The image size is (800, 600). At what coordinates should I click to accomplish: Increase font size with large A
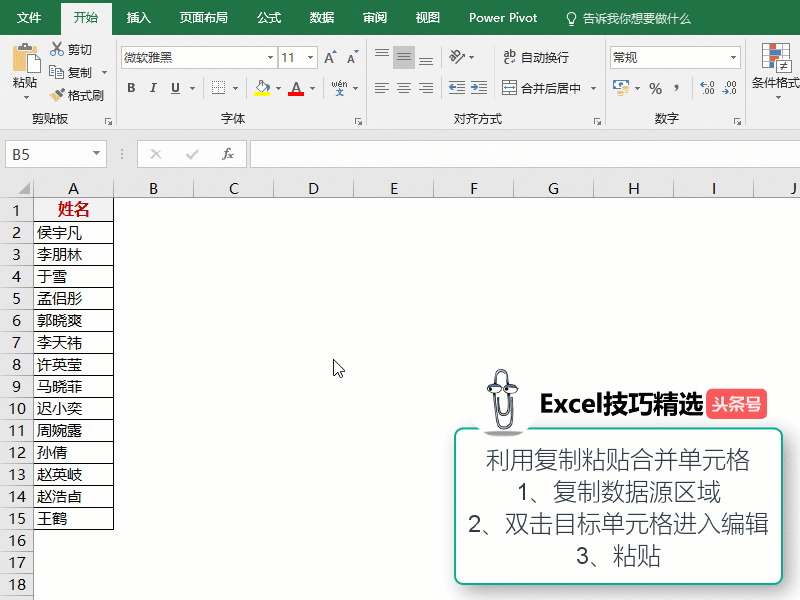coord(330,57)
